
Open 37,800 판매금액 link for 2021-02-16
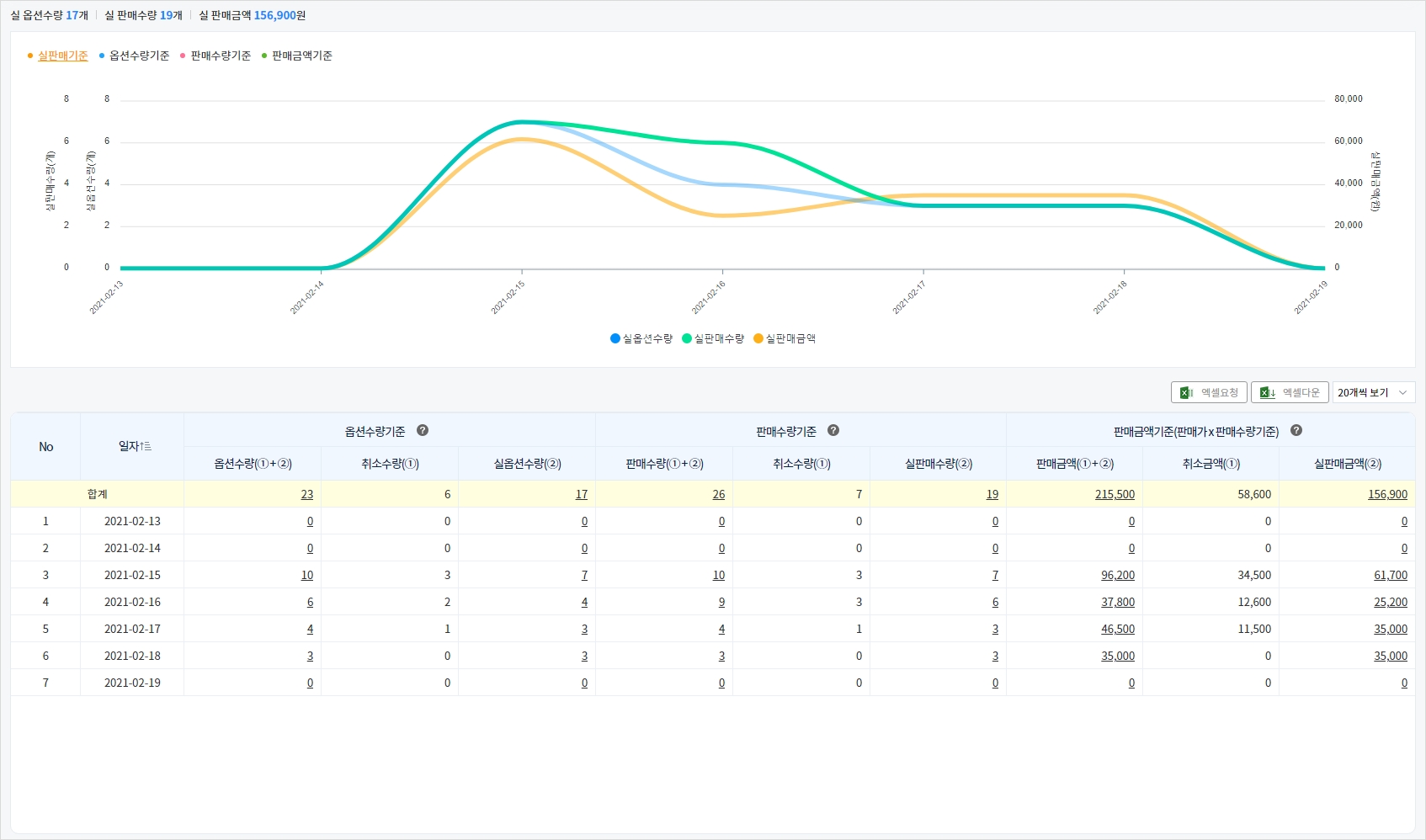[x=1118, y=602]
